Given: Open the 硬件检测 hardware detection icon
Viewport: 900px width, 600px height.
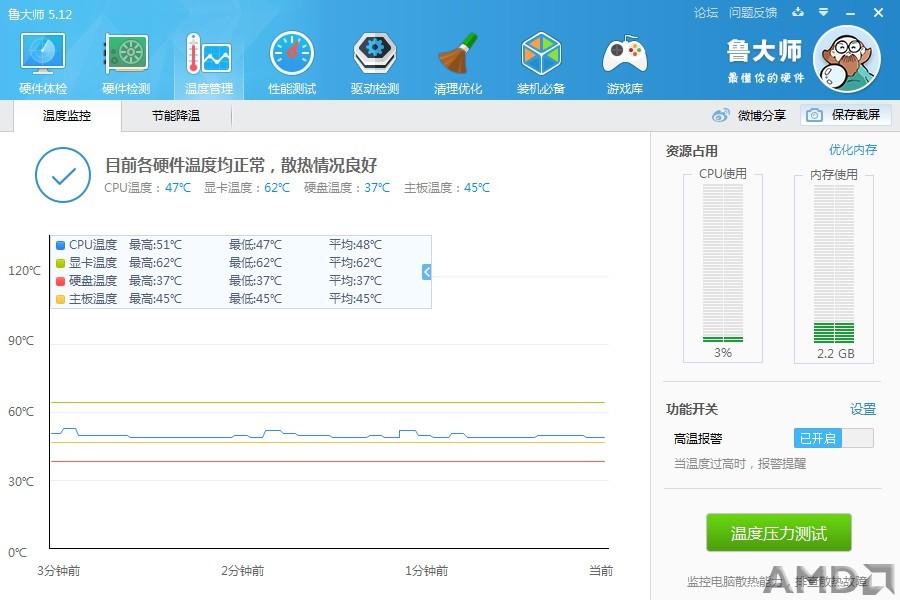Looking at the screenshot, I should [126, 55].
